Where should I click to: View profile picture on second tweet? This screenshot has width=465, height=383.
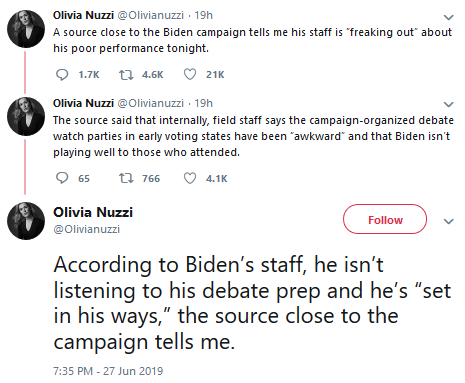(x=26, y=116)
